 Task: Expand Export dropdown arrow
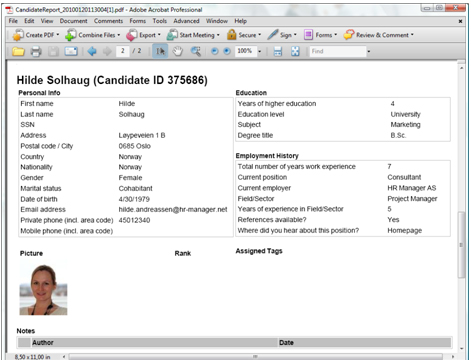point(159,35)
